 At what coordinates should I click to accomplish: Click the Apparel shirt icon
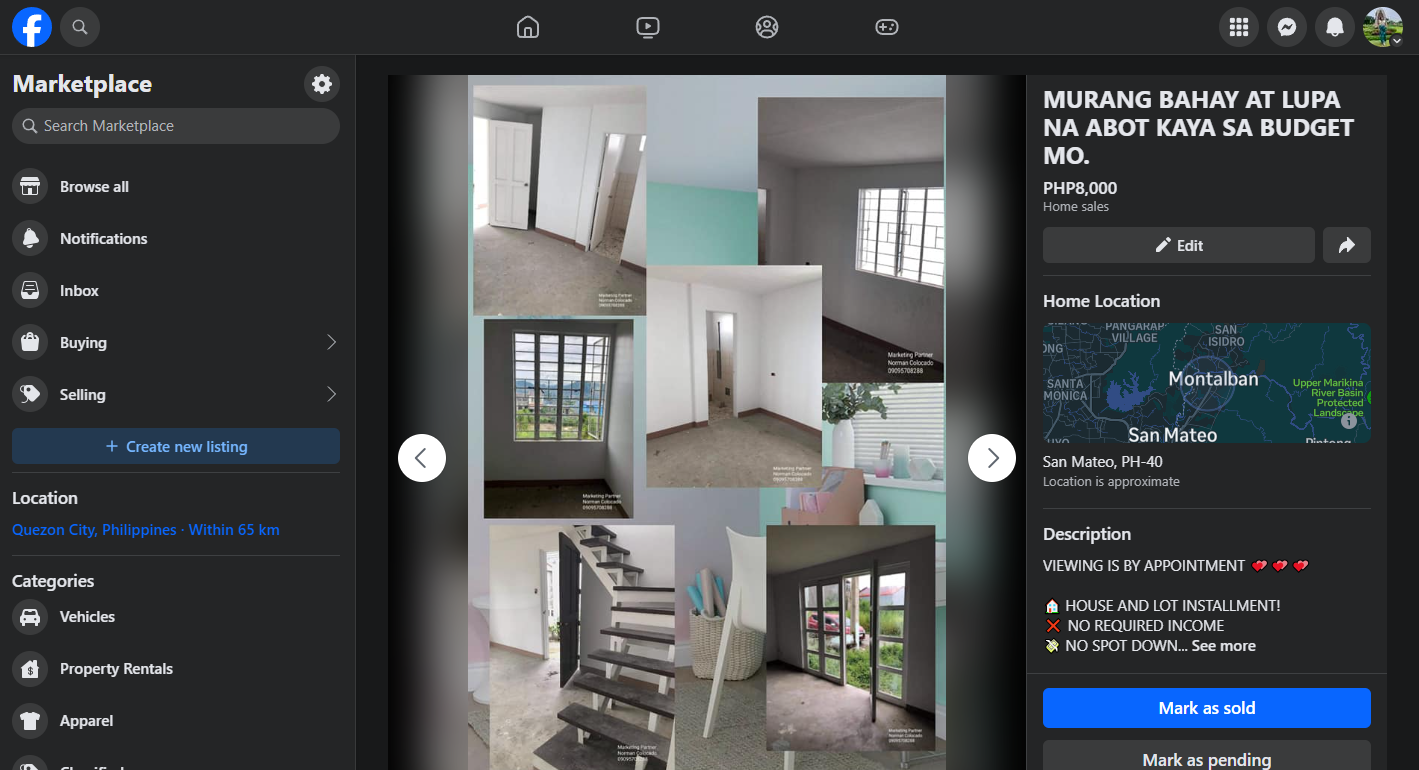tap(30, 721)
